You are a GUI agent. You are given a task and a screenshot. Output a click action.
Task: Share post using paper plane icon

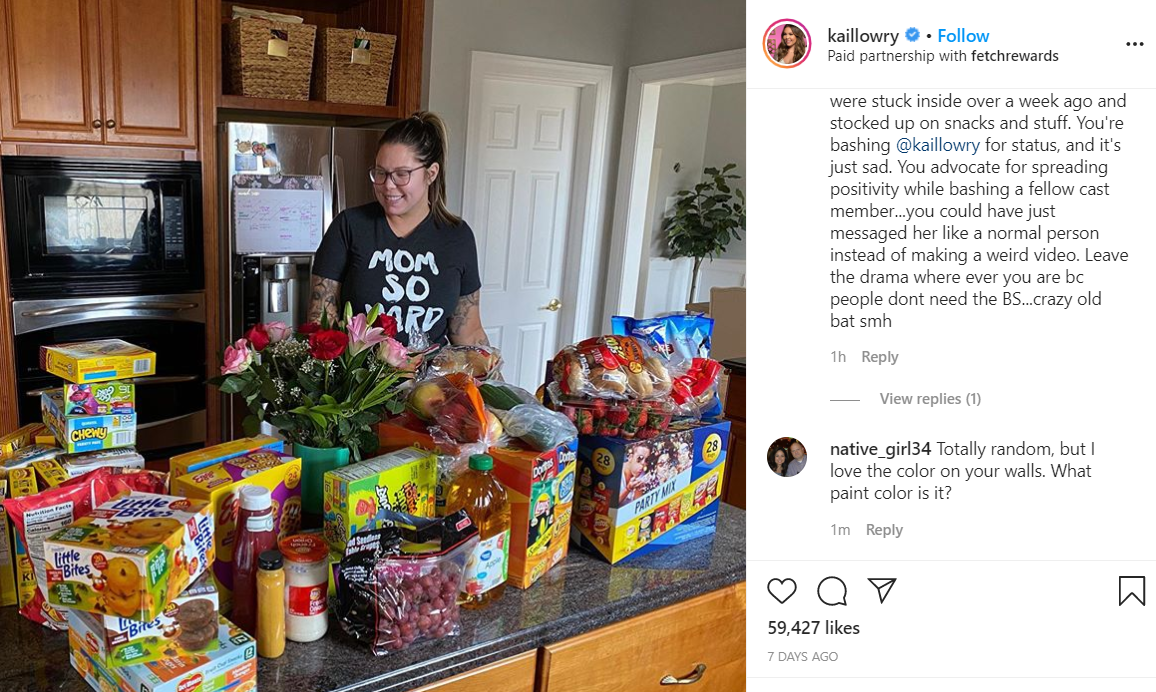tap(882, 590)
